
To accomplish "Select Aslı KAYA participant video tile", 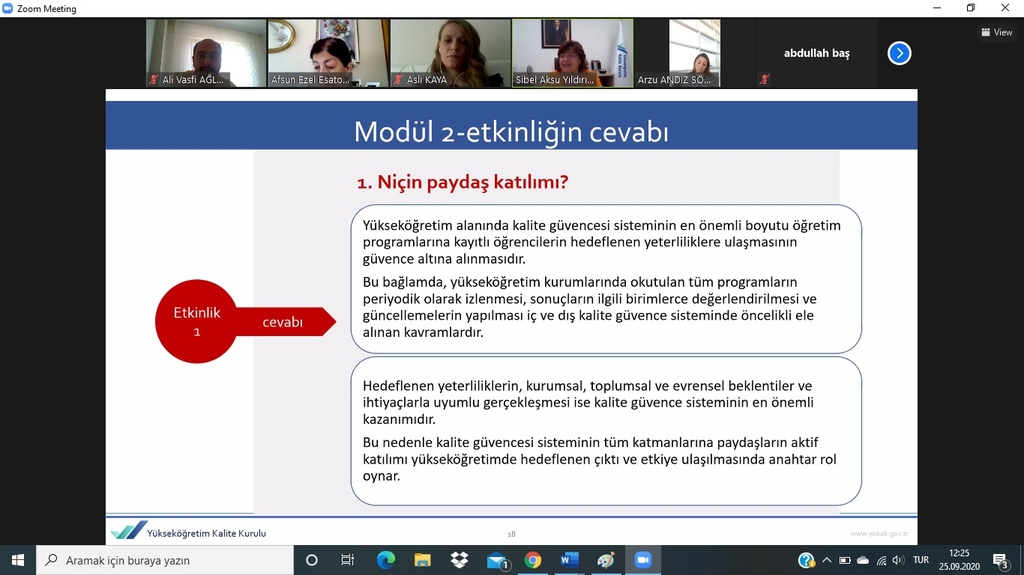I will (450, 53).
